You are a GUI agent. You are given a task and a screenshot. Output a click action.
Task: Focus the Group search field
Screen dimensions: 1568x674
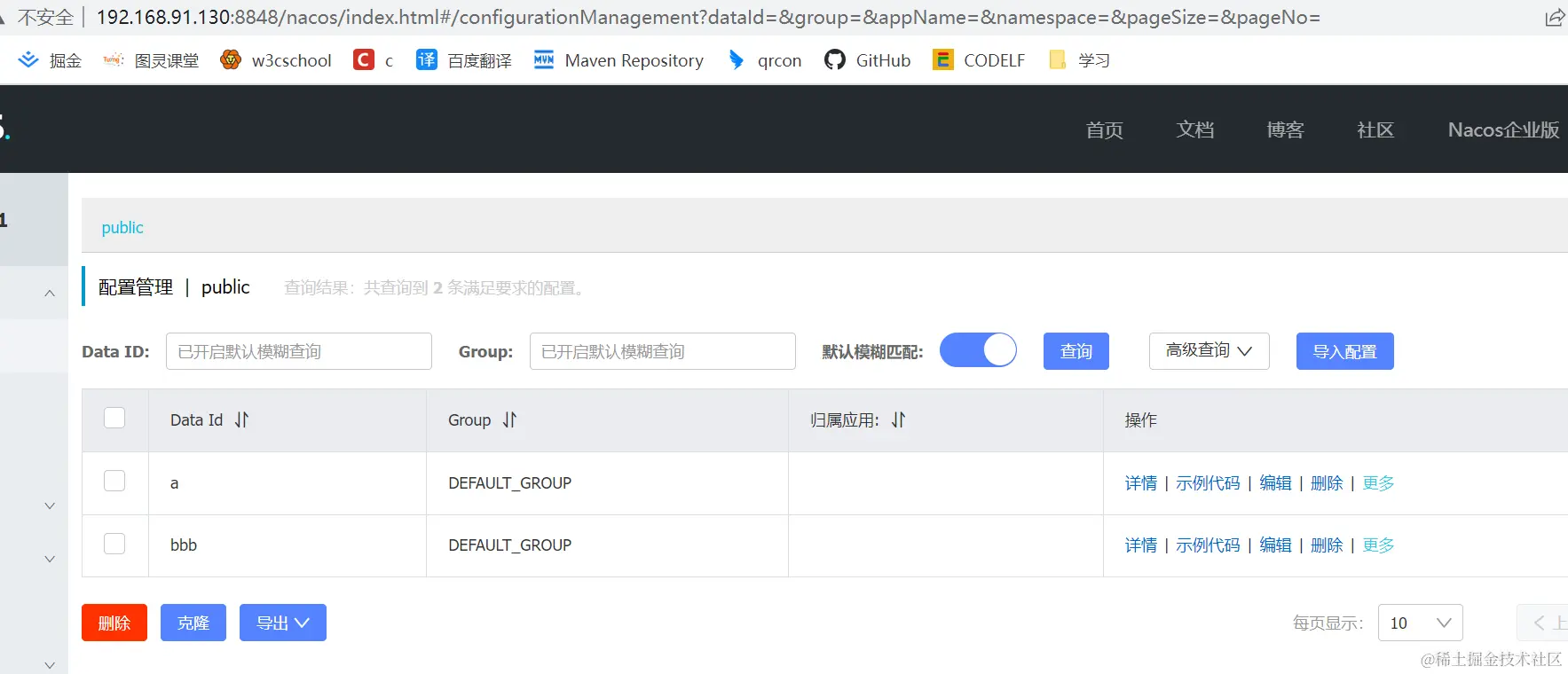(x=663, y=351)
